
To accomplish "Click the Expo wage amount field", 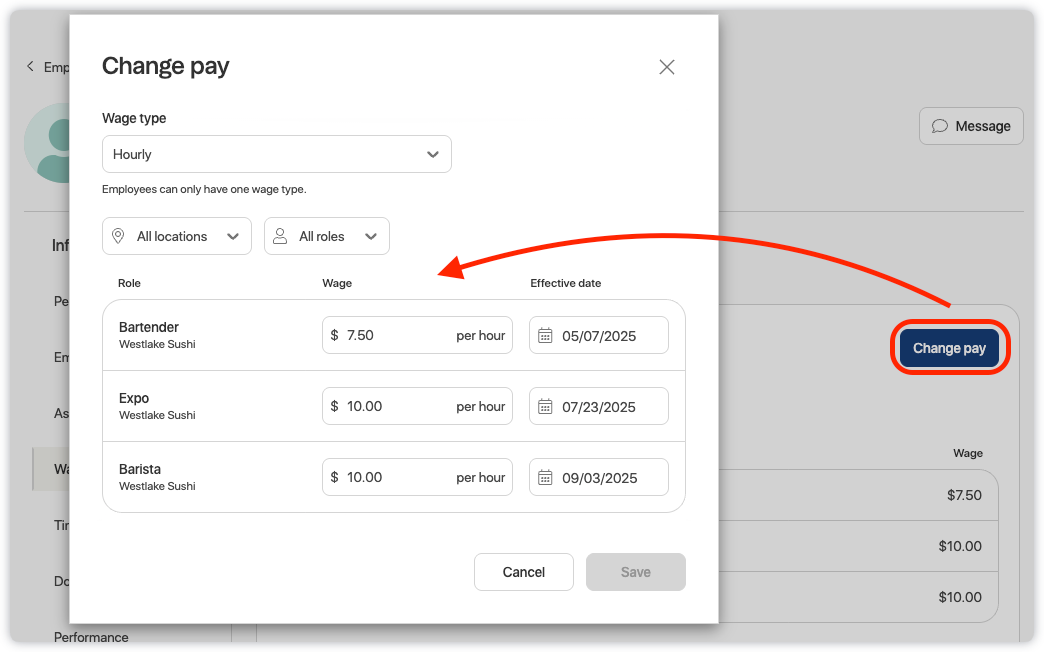I will click(x=395, y=407).
